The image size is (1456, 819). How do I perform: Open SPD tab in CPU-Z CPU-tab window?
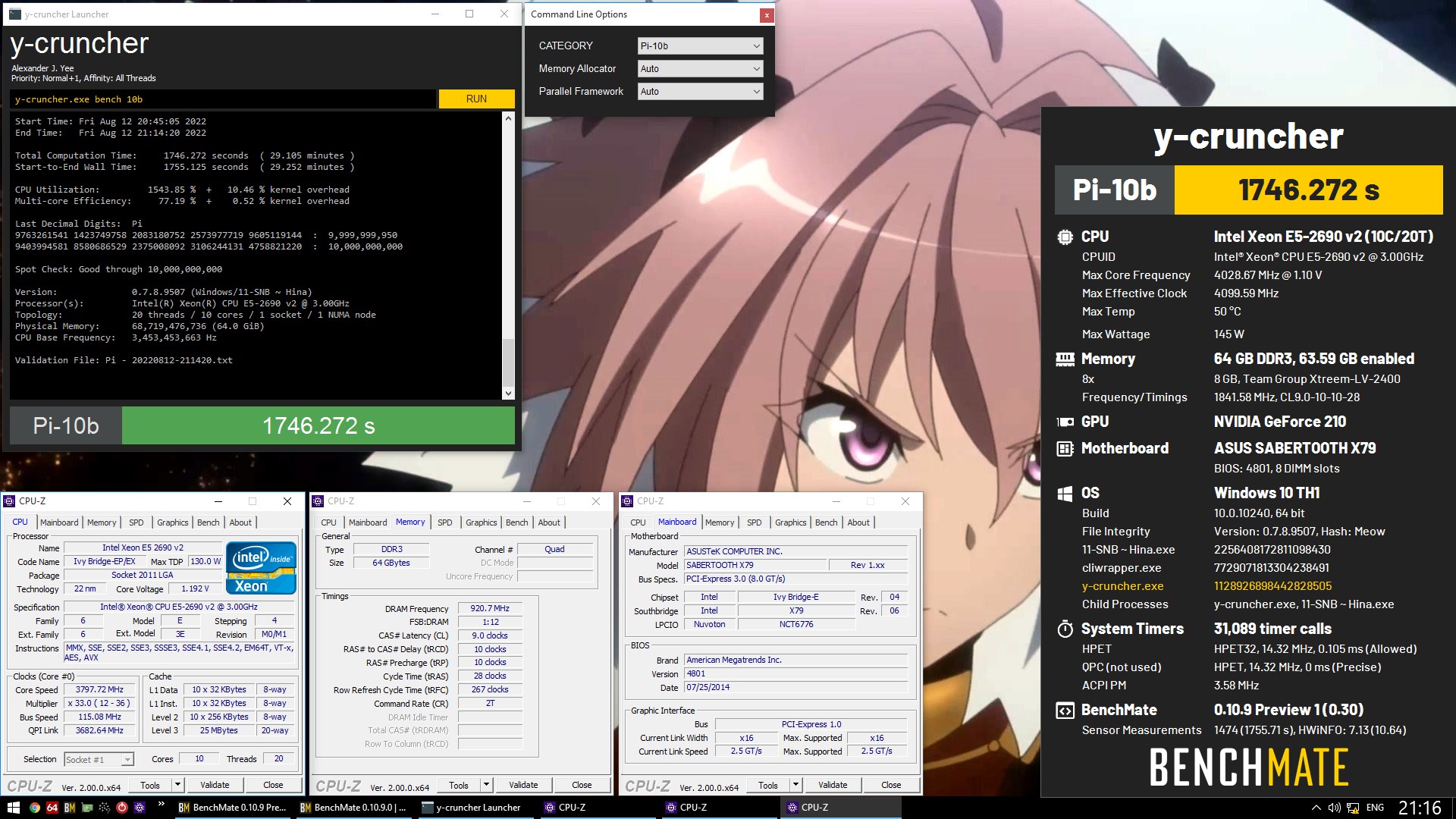pyautogui.click(x=136, y=522)
